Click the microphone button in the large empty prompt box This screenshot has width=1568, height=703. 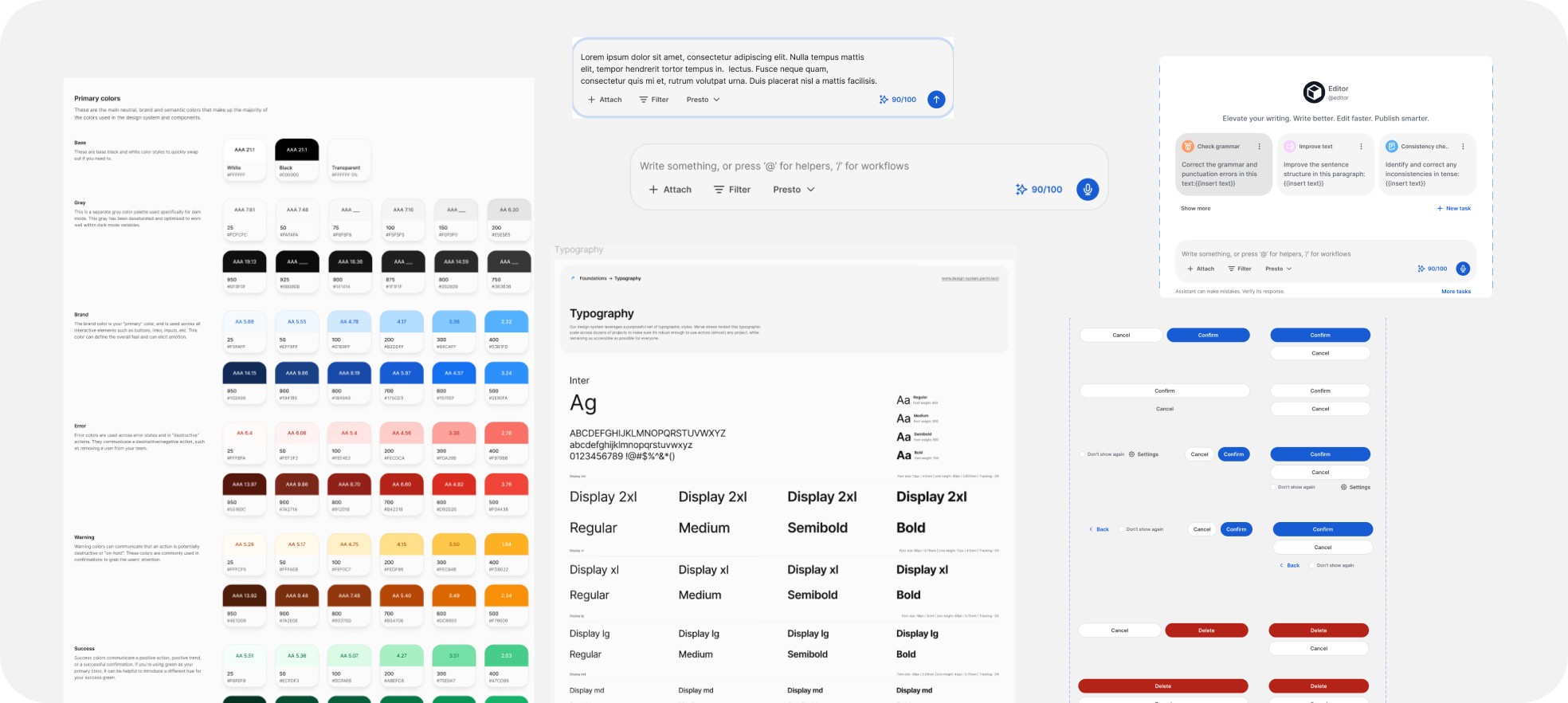pos(1088,189)
